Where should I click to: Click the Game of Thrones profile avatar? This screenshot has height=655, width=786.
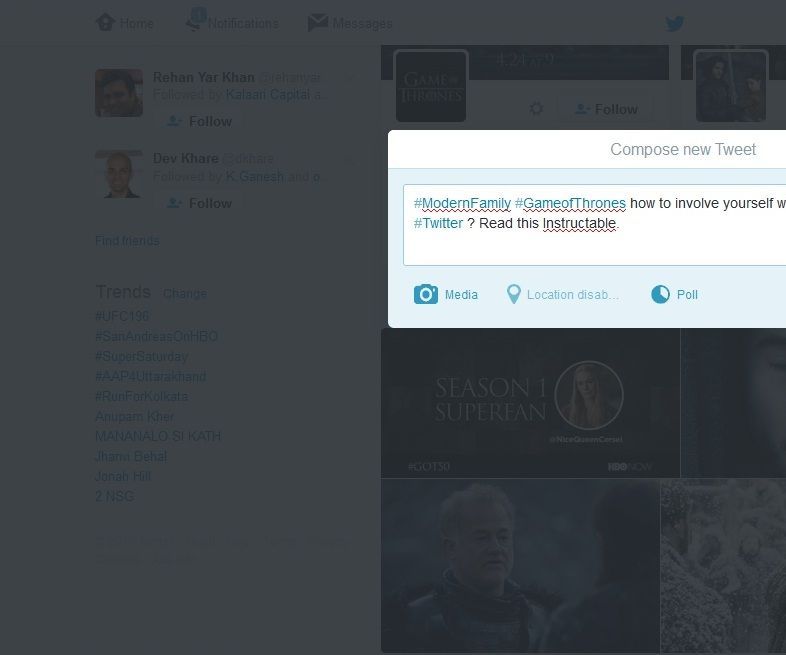[x=431, y=86]
